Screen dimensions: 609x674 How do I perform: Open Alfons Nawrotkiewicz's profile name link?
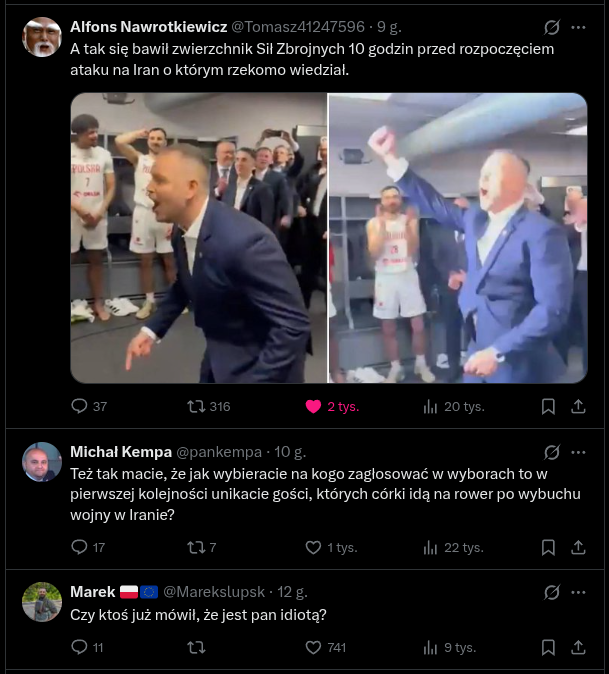(x=148, y=27)
